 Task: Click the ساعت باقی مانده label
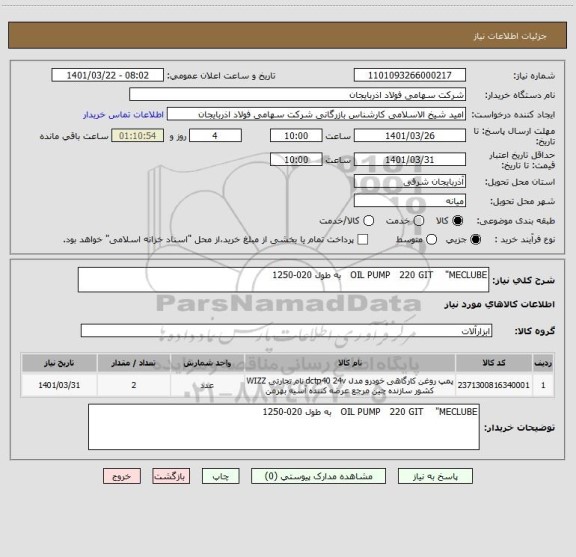(74, 136)
